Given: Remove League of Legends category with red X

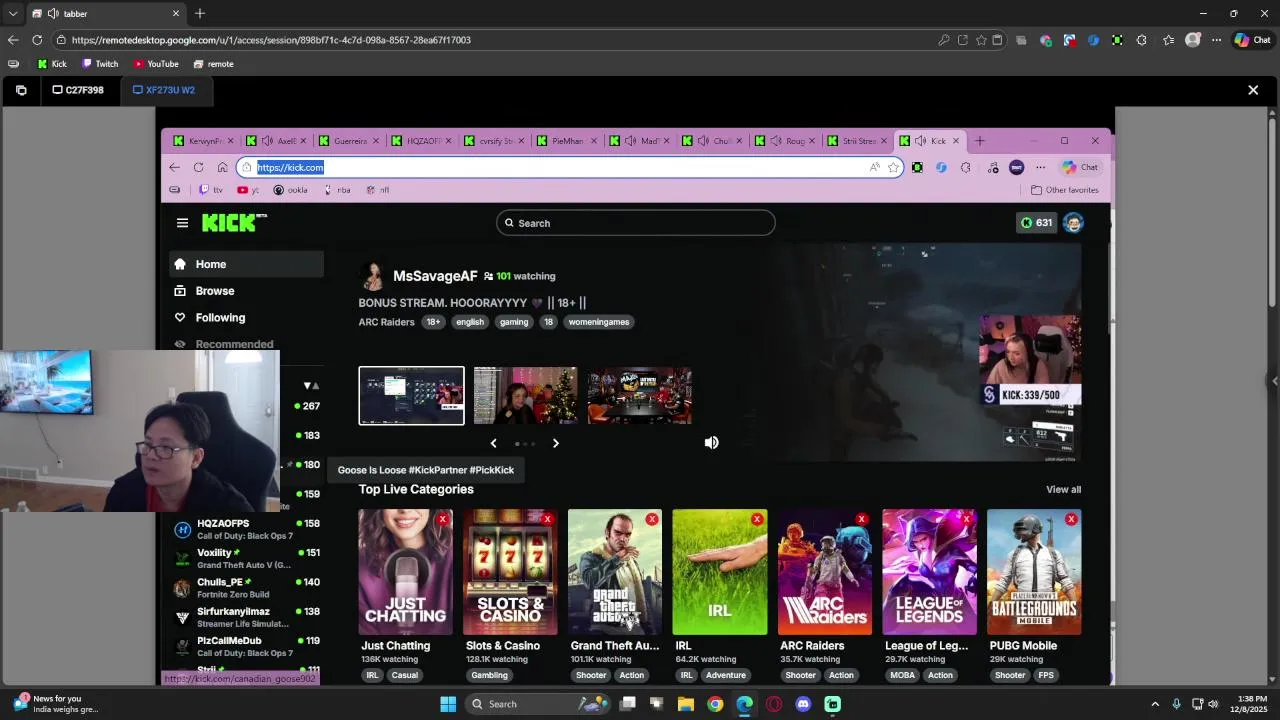Looking at the screenshot, I should (966, 519).
